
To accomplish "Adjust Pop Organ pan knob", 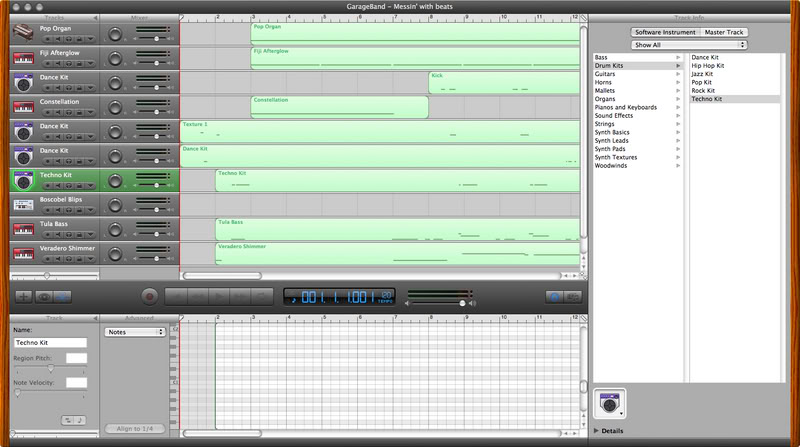I will [115, 34].
